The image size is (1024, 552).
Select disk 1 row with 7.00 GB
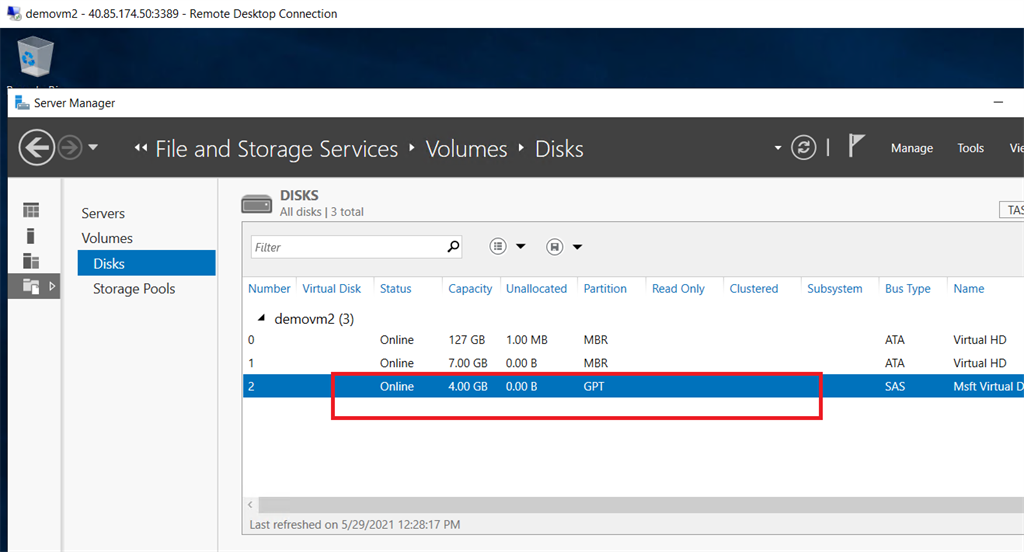633,363
